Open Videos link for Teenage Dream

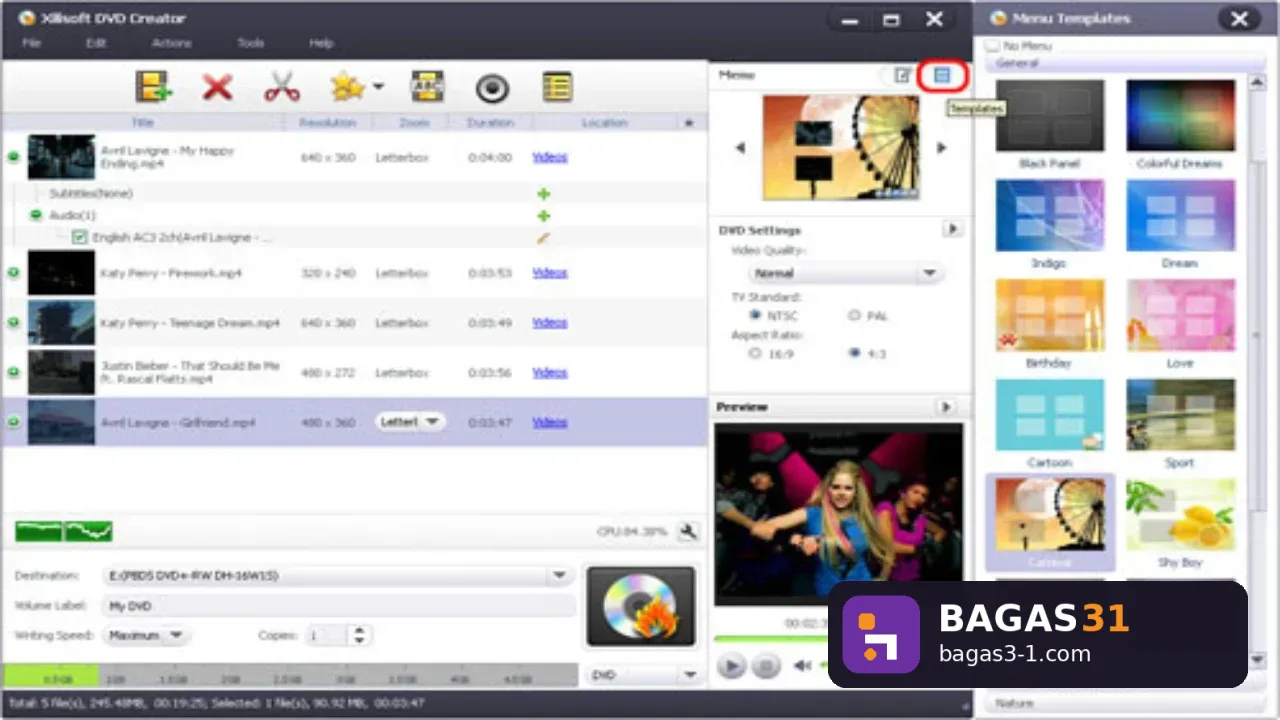click(550, 322)
